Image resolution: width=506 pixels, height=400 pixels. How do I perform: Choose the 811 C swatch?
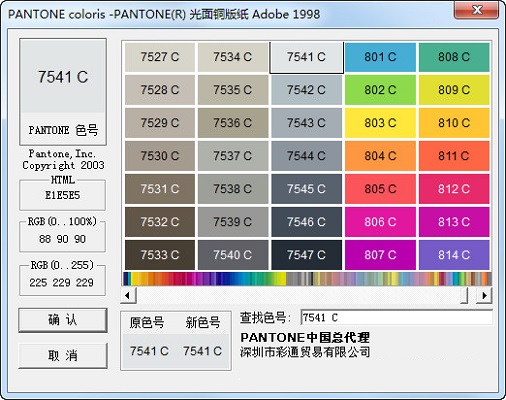point(454,156)
